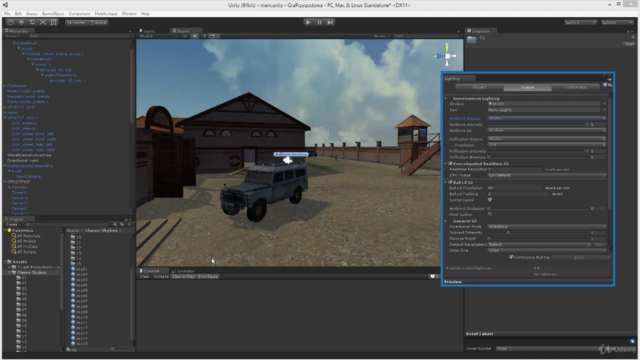Screen dimensions: 640x360
Task: Toggle Compressed checkbox
Action: click(x=490, y=200)
